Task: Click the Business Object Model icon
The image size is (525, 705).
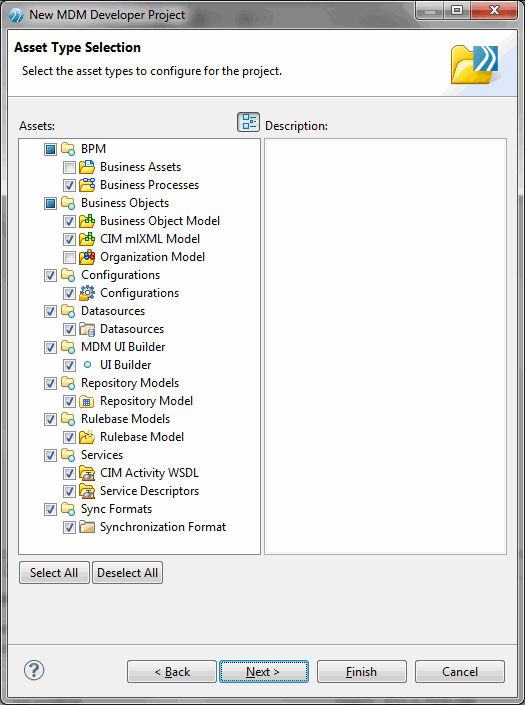Action: coord(87,221)
